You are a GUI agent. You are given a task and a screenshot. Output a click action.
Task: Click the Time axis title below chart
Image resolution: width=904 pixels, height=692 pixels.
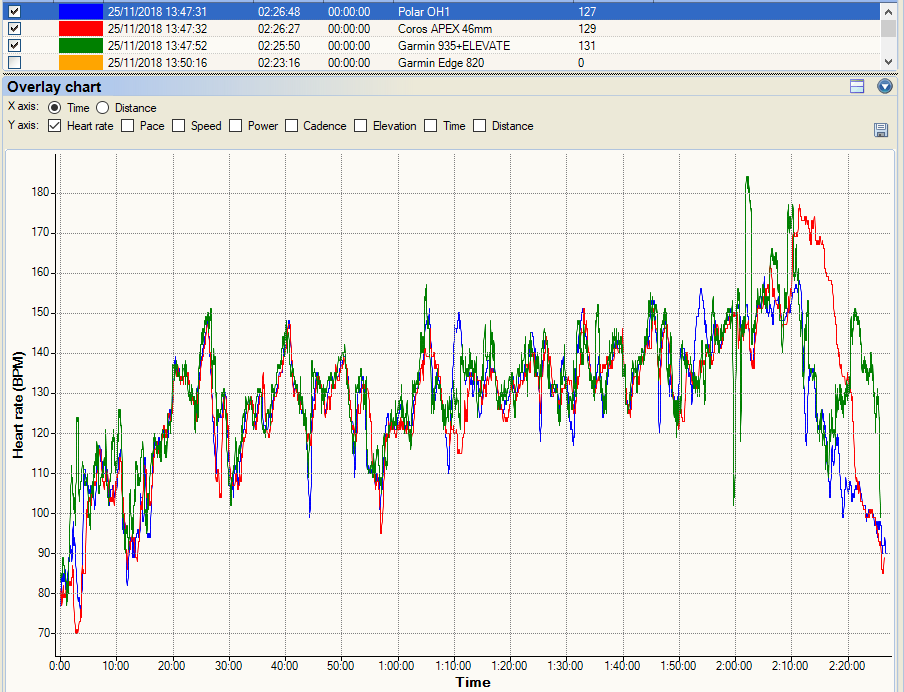point(473,682)
